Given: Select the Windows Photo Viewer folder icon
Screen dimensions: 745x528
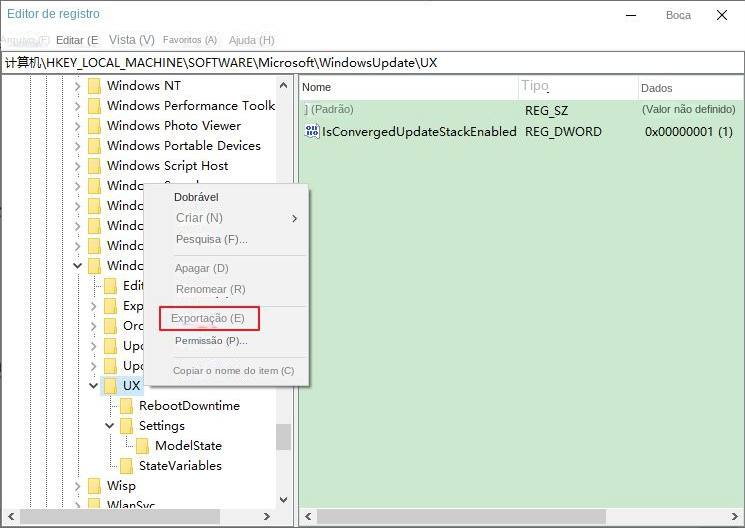Looking at the screenshot, I should click(x=95, y=126).
